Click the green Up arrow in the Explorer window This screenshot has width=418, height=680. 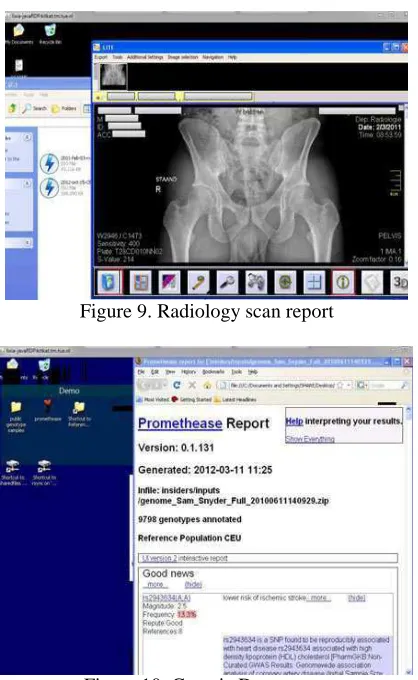click(13, 108)
